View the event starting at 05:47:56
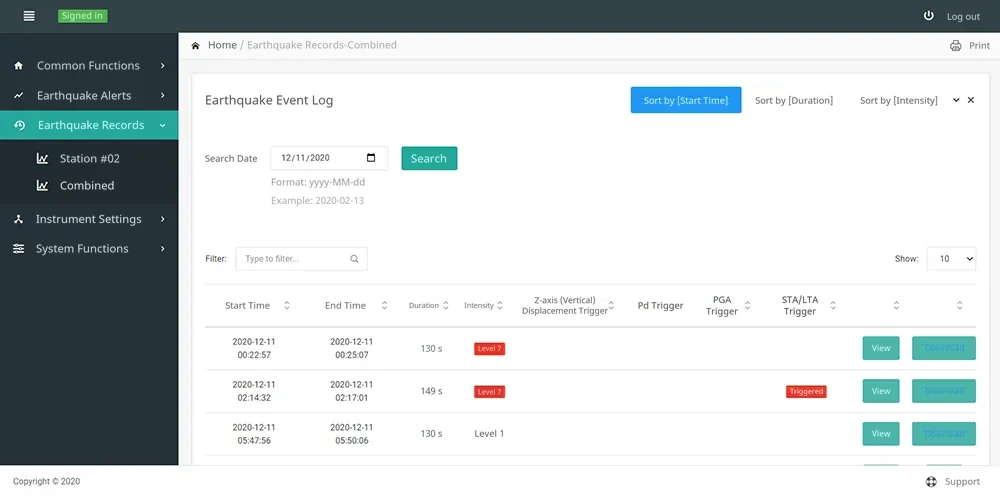Screen dimensions: 1000x497 point(881,434)
